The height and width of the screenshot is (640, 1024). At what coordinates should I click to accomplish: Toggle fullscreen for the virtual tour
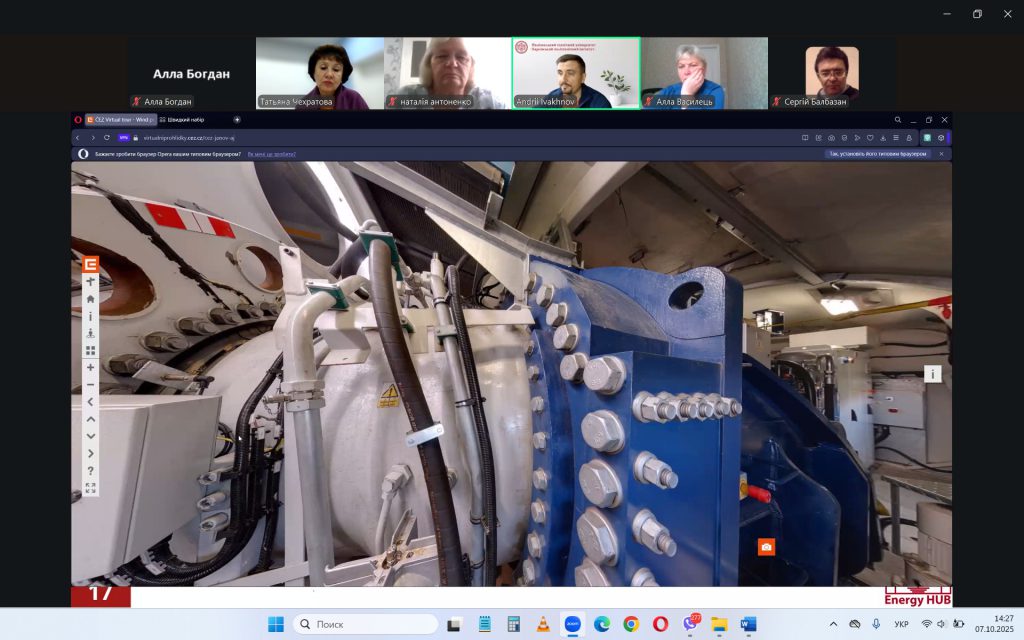[x=90, y=488]
